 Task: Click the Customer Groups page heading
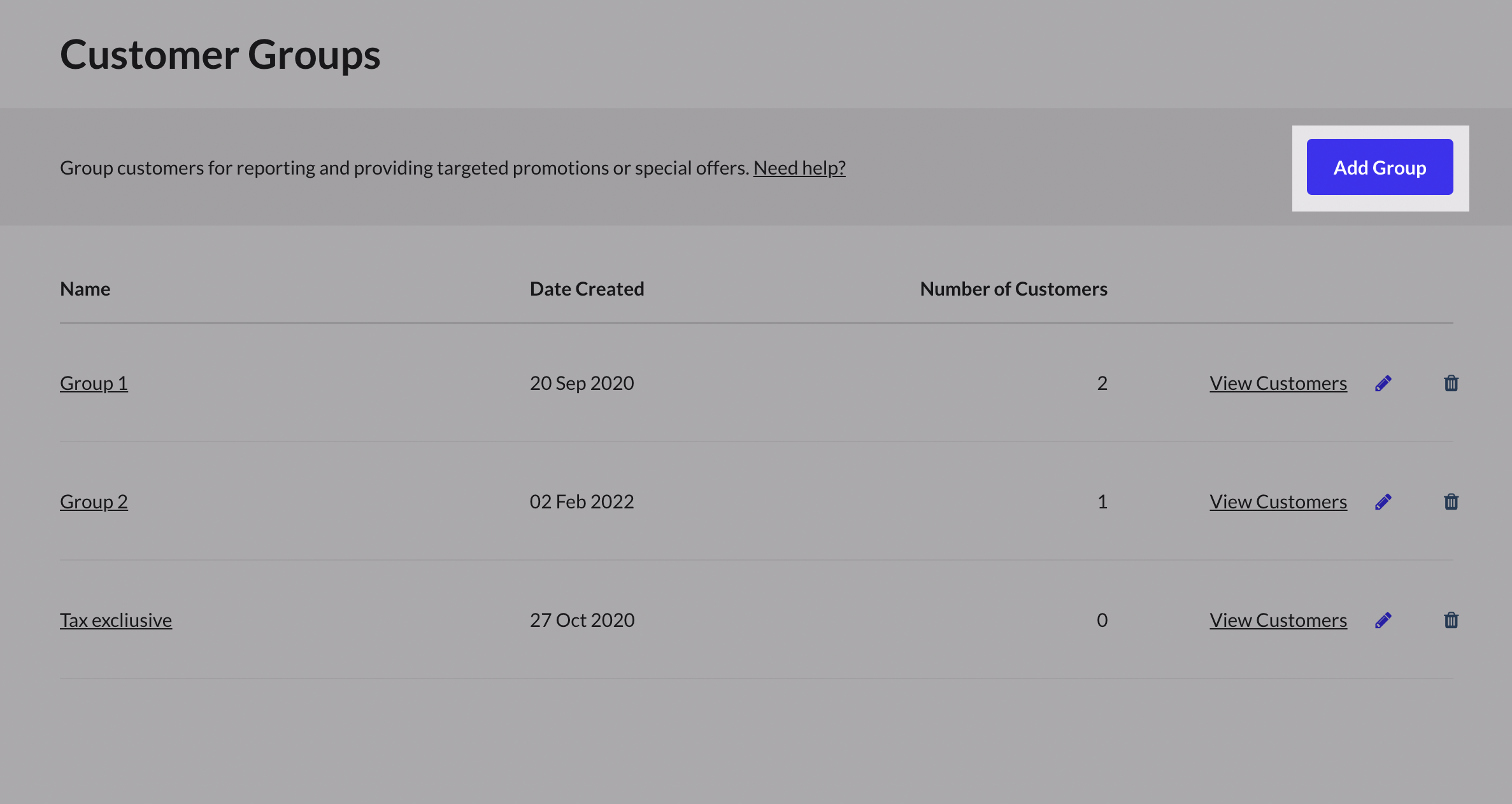pyautogui.click(x=220, y=55)
